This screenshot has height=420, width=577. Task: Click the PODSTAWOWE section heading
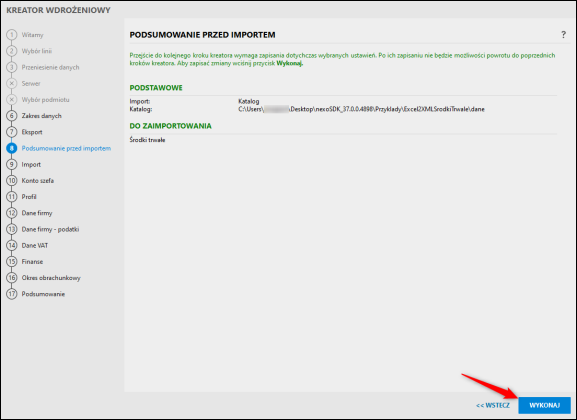156,88
